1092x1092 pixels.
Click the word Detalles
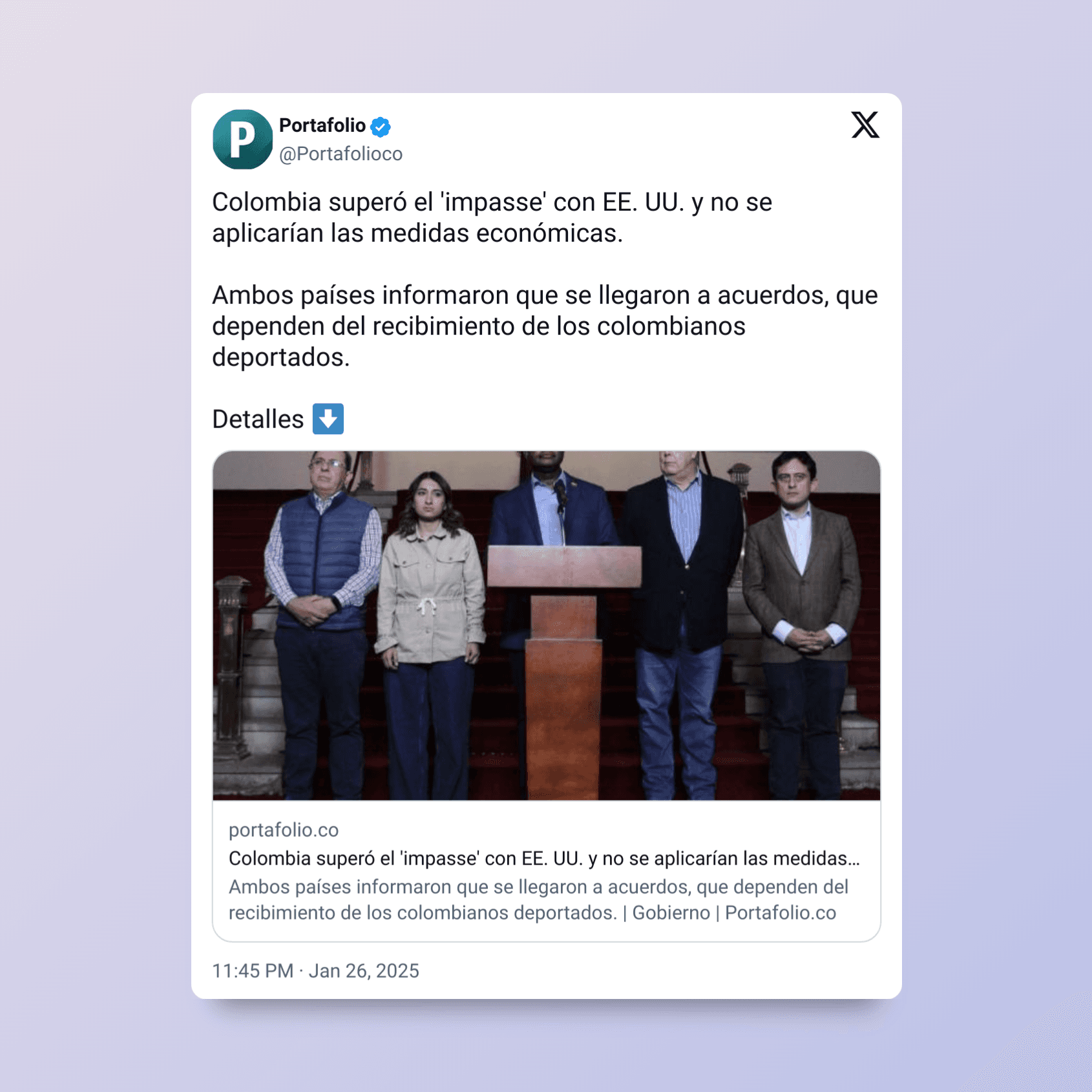click(x=258, y=419)
